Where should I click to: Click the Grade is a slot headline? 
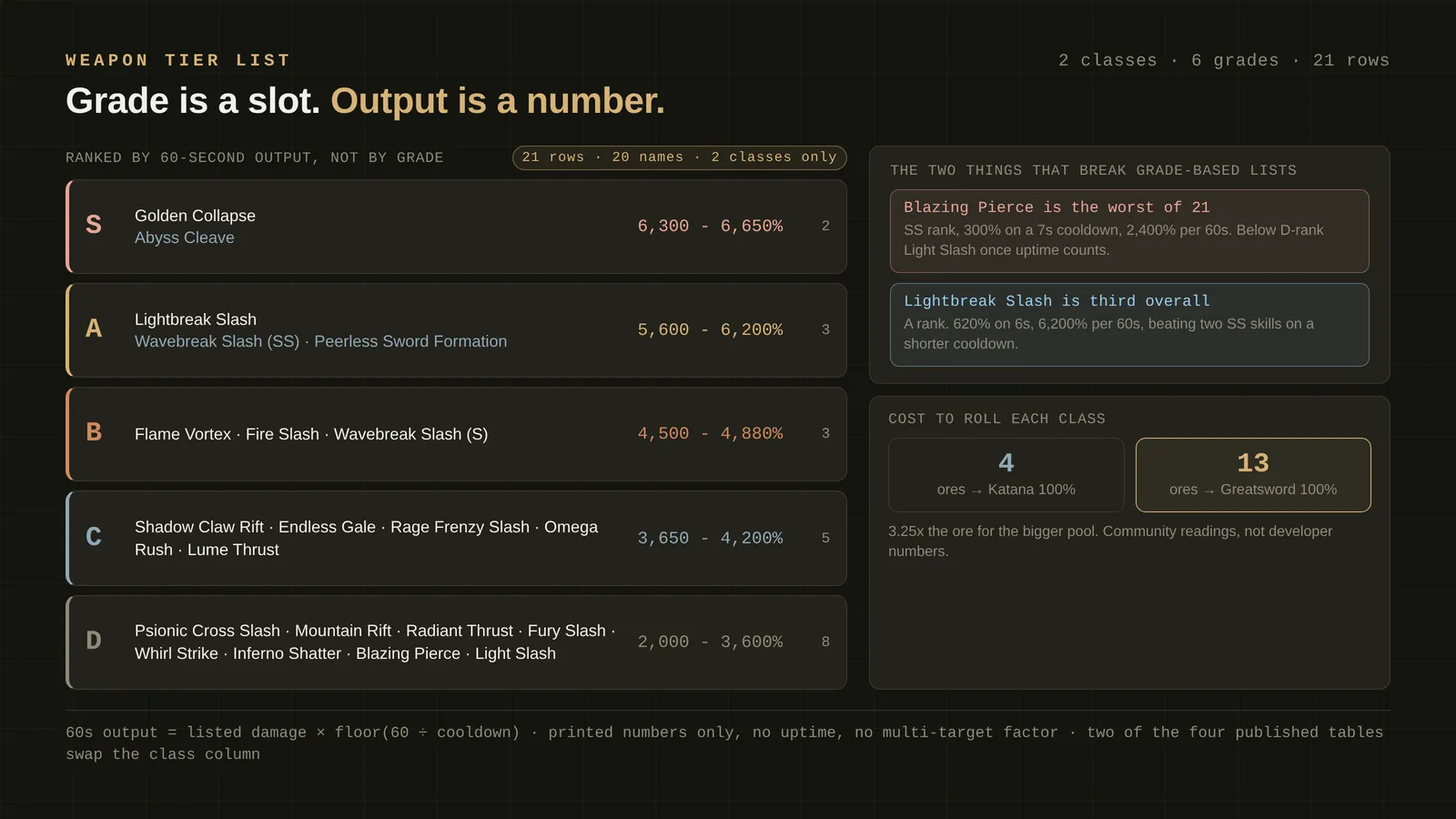click(x=365, y=100)
